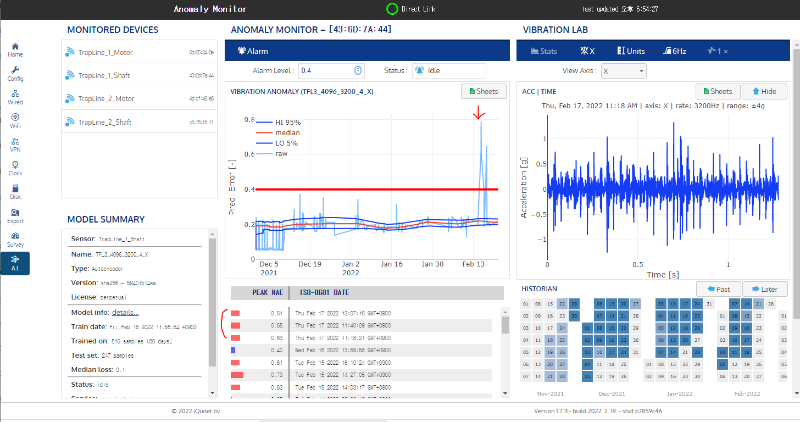Image resolution: width=800 pixels, height=422 pixels.
Task: Select the AI page in the sidebar
Action: click(x=15, y=263)
